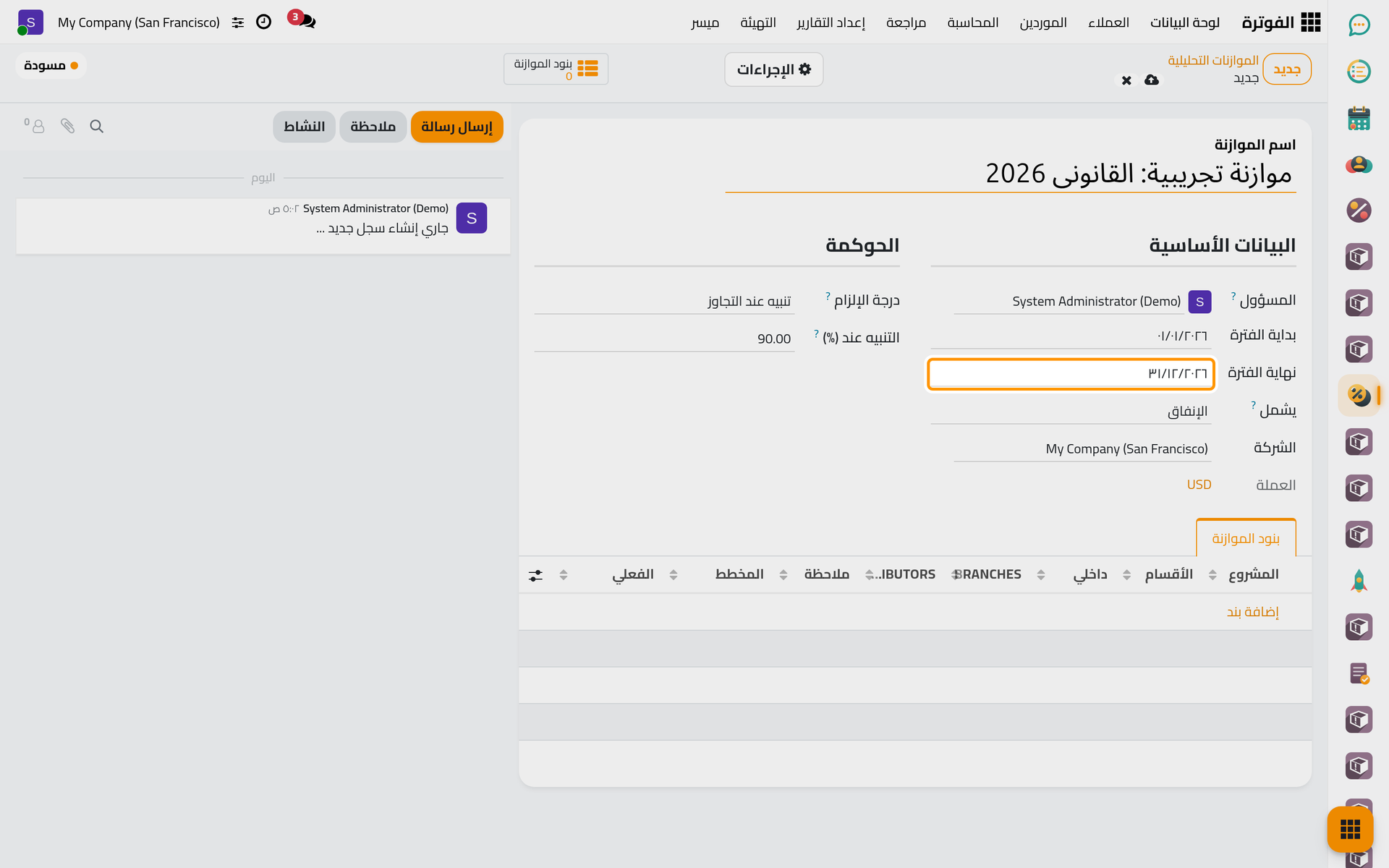Open the درجة الإلزام dropdown
Viewport: 1389px width, 868px height.
[x=664, y=301]
